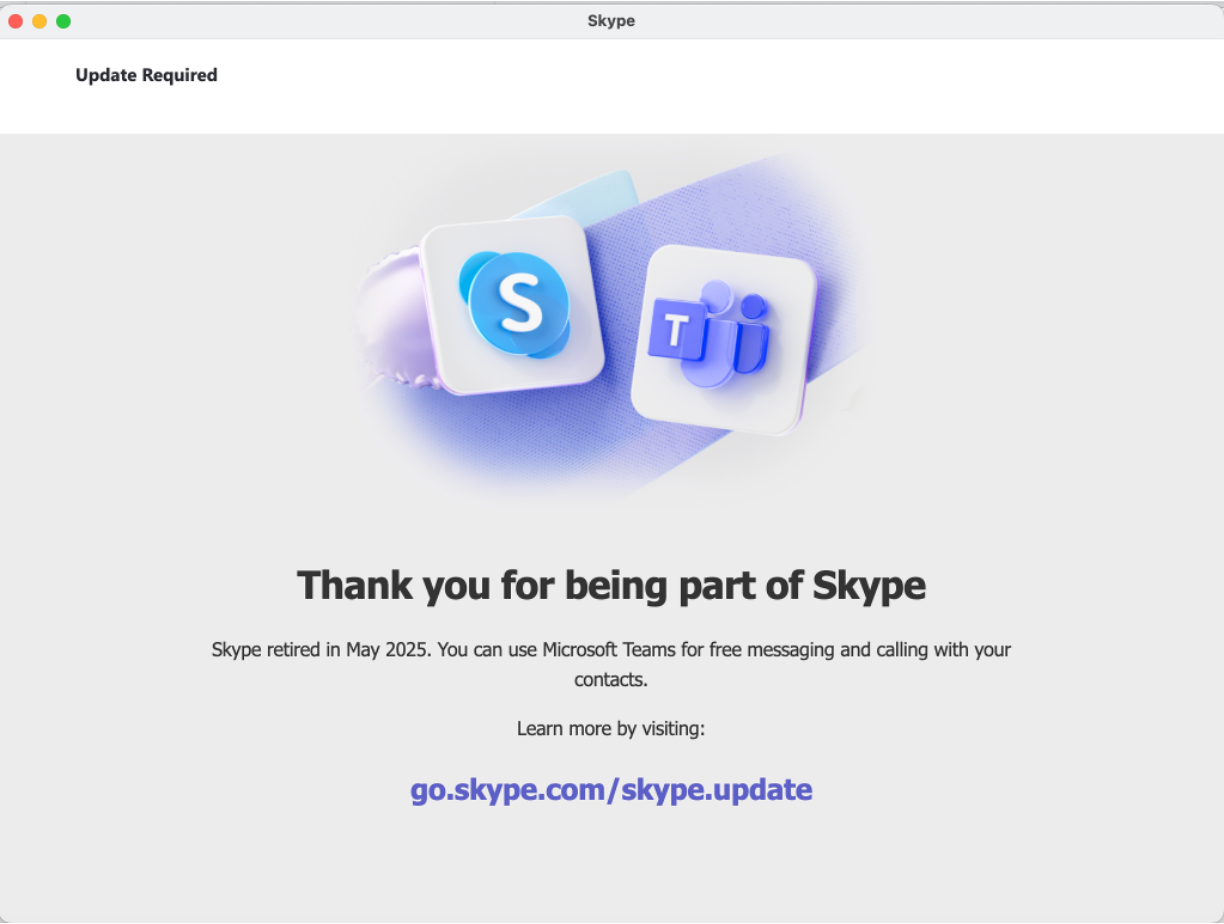
Task: Click the Thank you for being part heading
Action: pyautogui.click(x=611, y=586)
